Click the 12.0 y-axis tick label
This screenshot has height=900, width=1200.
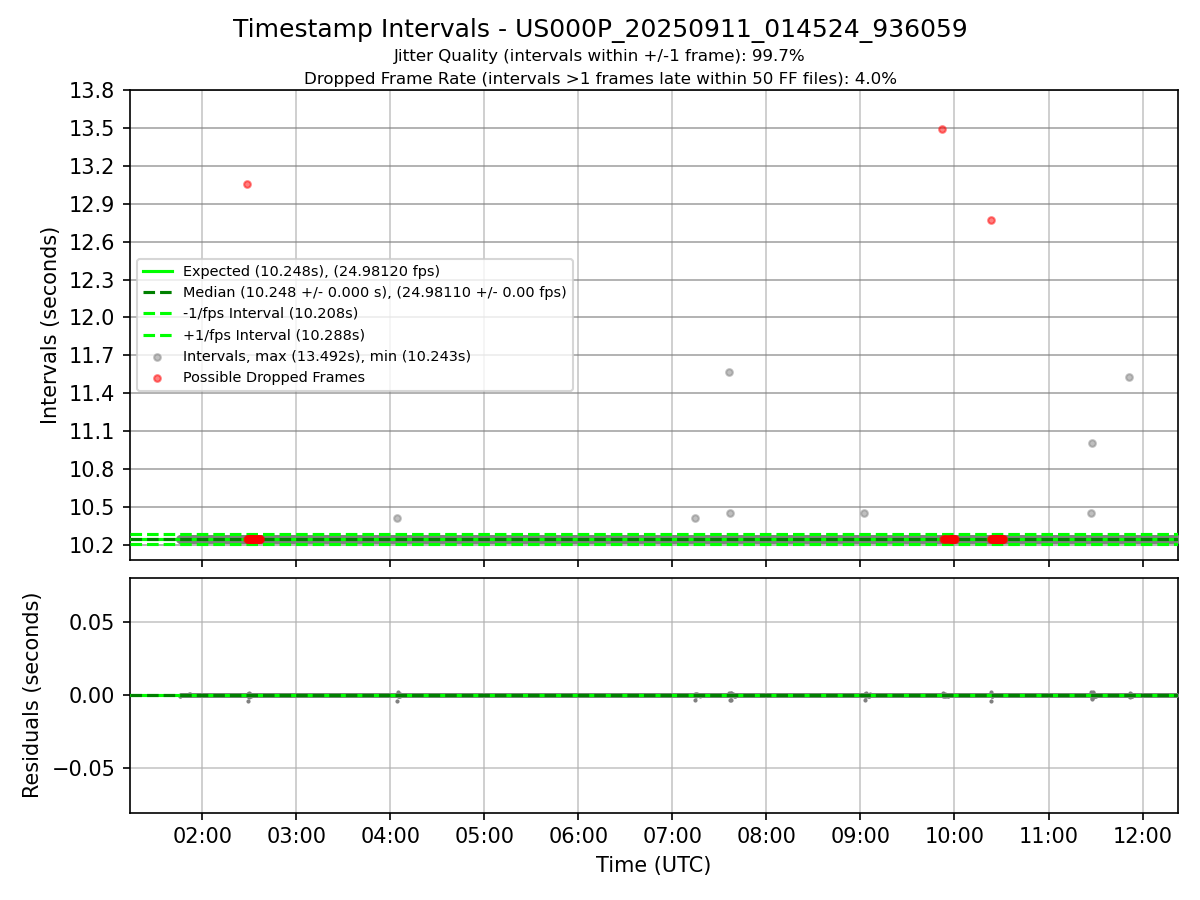coord(93,318)
